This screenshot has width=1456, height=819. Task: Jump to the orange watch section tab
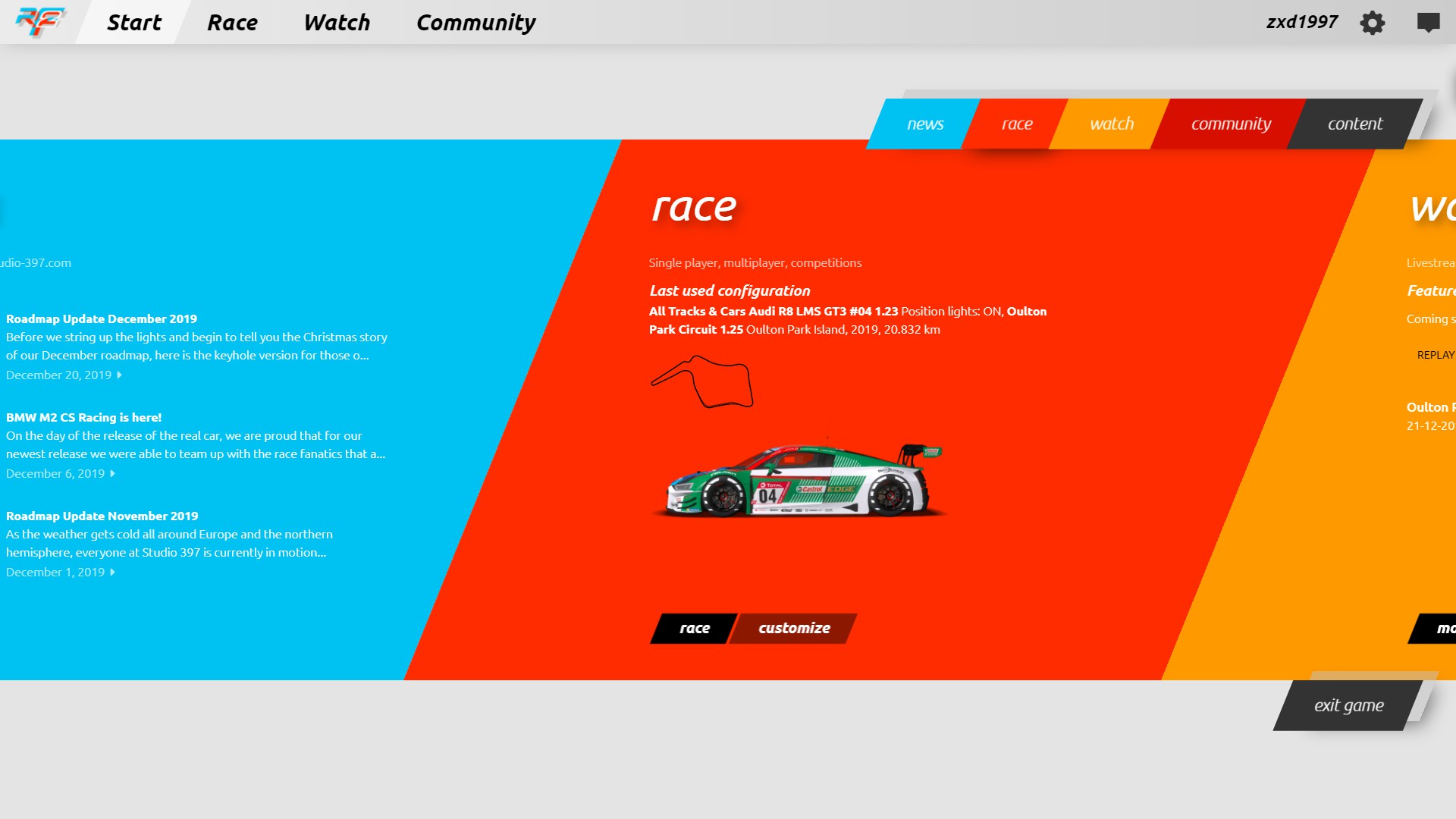tap(1111, 124)
